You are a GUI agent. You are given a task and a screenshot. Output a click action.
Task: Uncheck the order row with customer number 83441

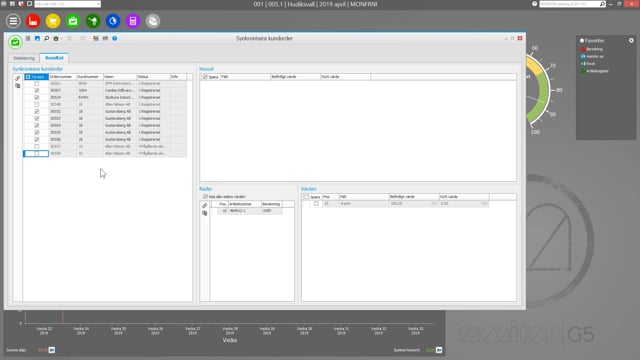pos(37,98)
